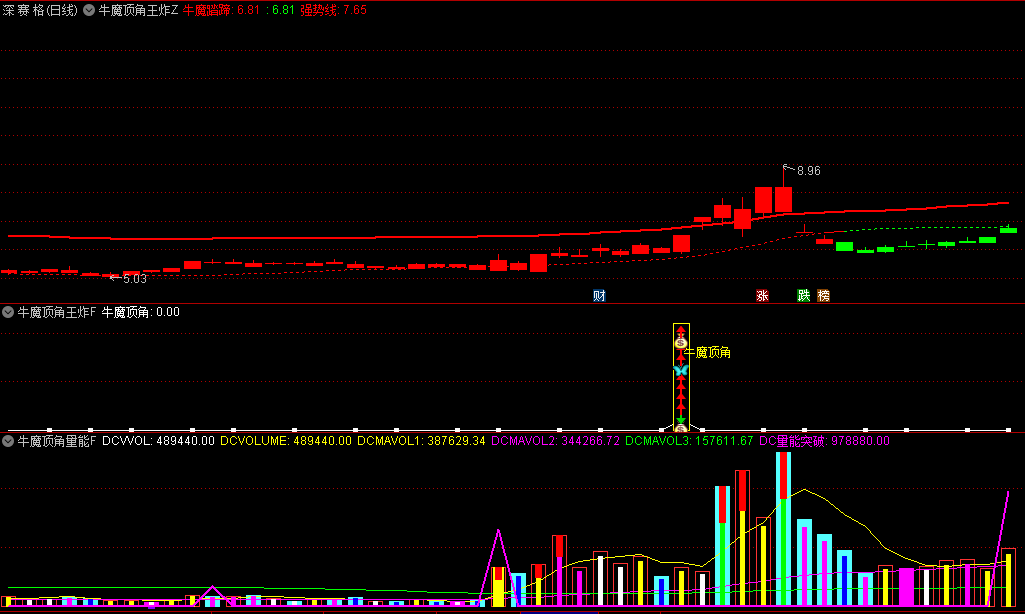Click the tallest volume bar in volume pane
This screenshot has width=1025, height=614.
point(783,528)
